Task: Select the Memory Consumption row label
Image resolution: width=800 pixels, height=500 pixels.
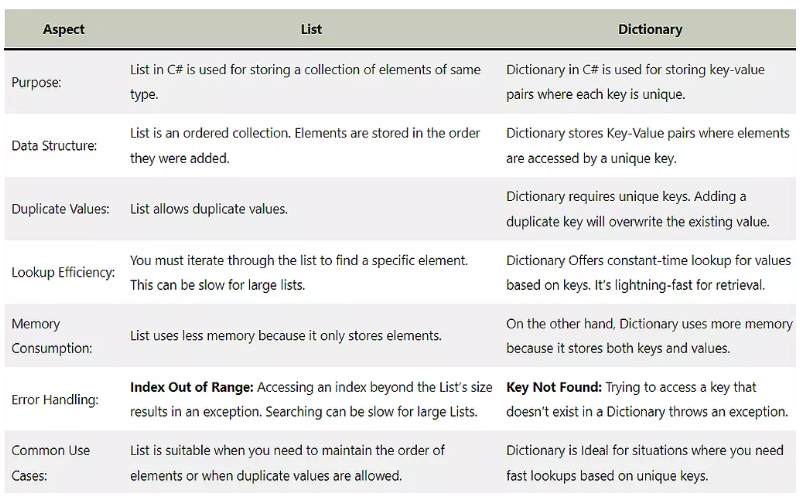Action: [52, 336]
